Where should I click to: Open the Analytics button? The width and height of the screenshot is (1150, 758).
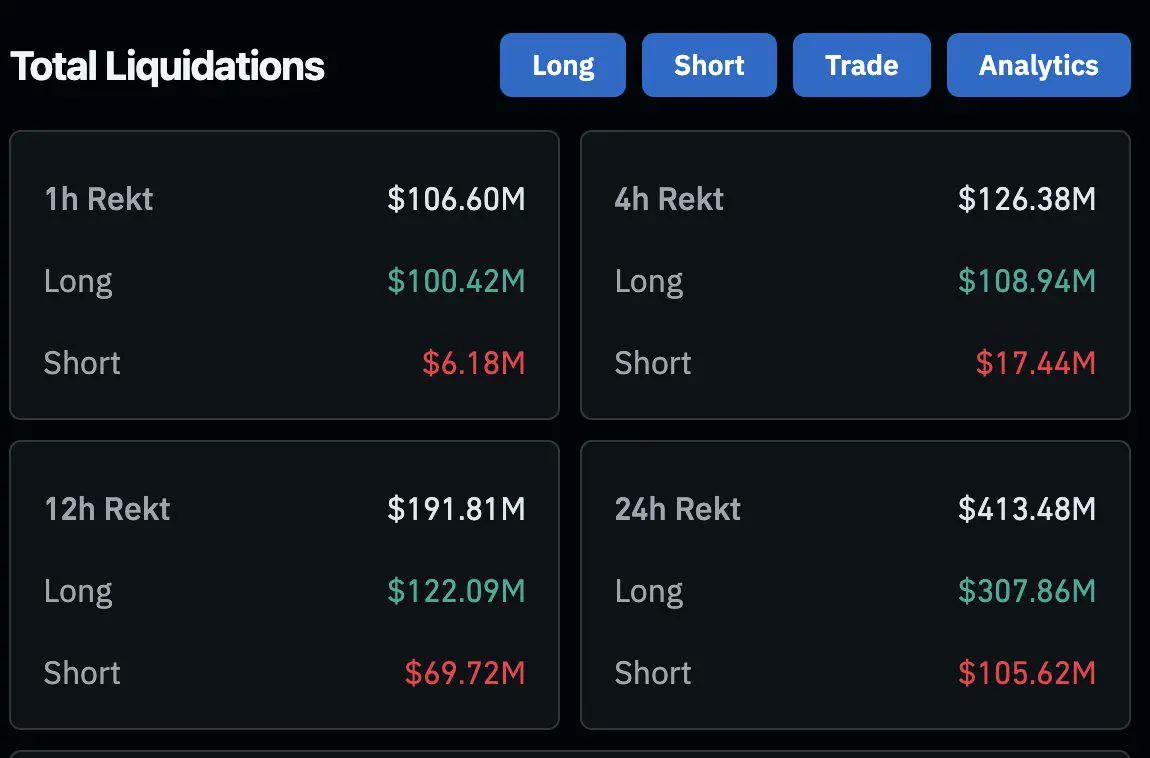point(1038,66)
